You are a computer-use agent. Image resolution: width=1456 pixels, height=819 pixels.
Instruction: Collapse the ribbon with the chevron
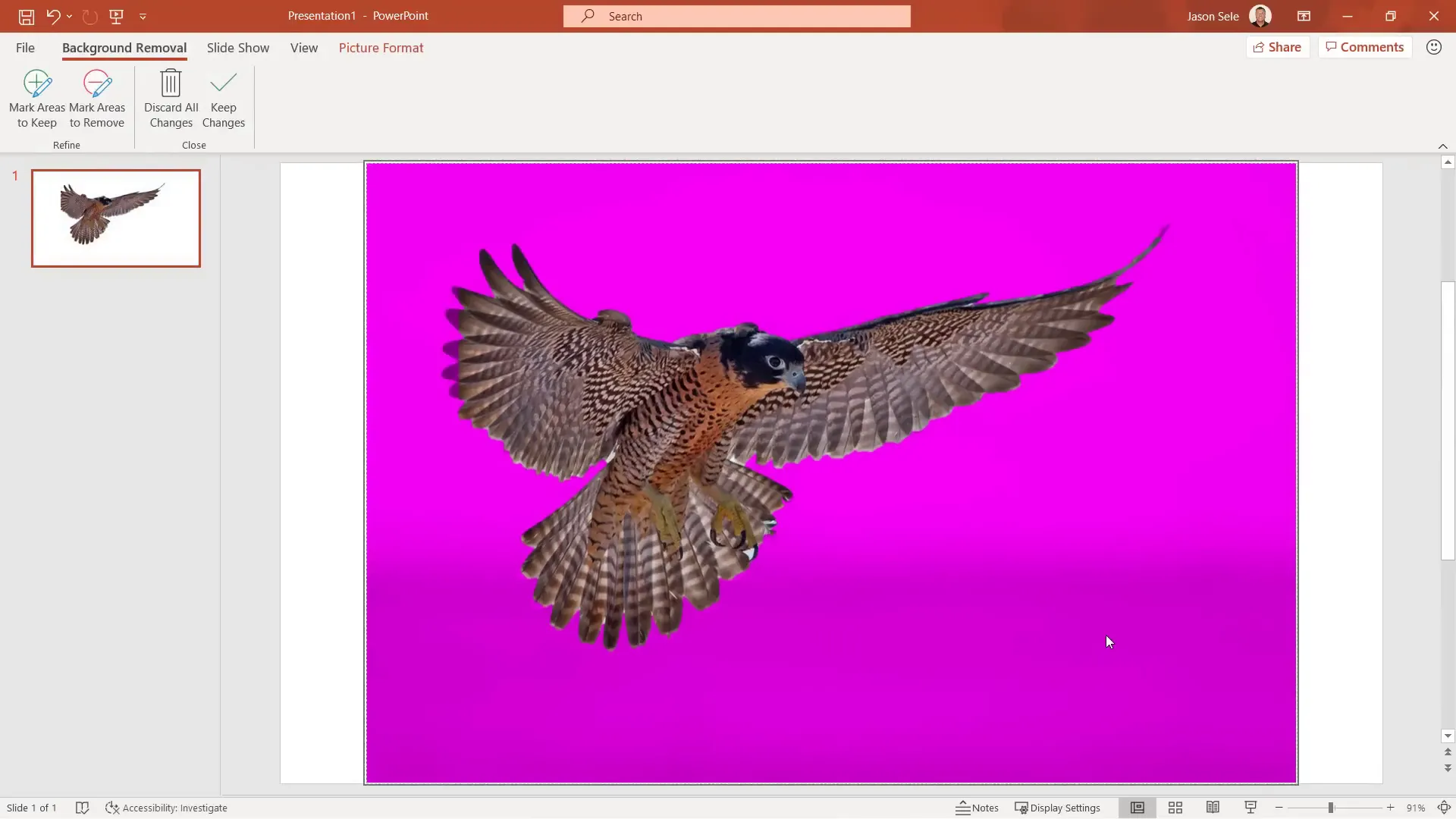(x=1442, y=146)
